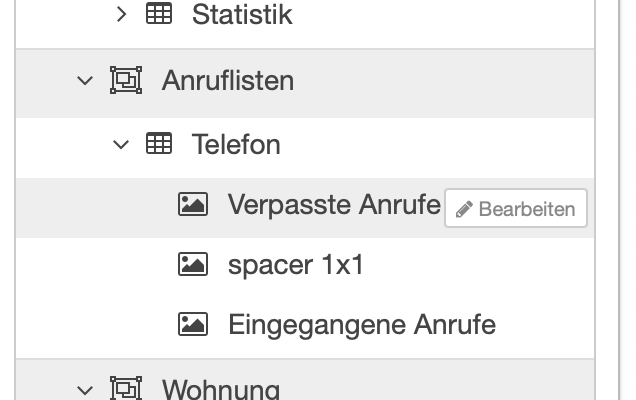Image resolution: width=636 pixels, height=400 pixels.
Task: Collapse the Telefon node
Action: pyautogui.click(x=122, y=145)
